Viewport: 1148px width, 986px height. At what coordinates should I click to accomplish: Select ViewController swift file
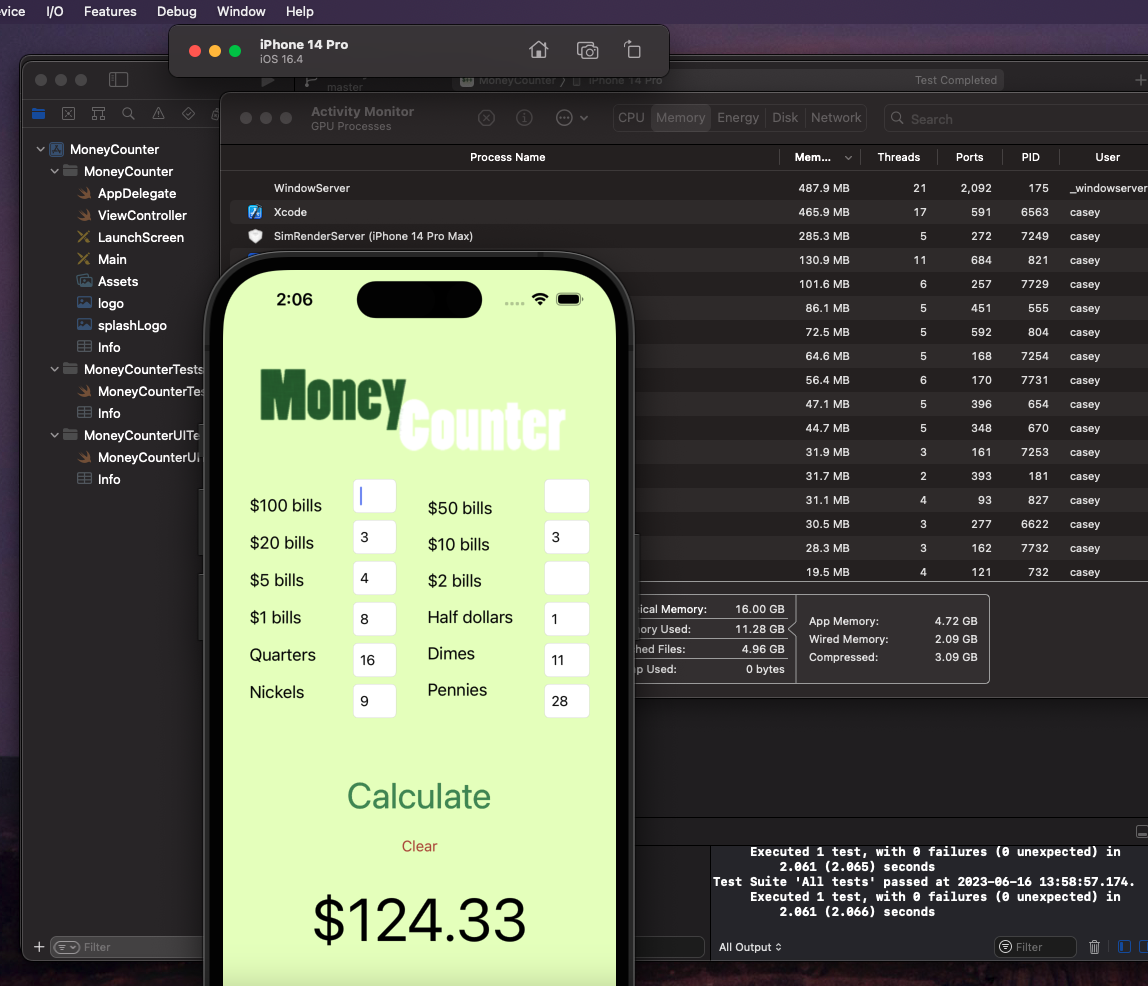coord(142,215)
